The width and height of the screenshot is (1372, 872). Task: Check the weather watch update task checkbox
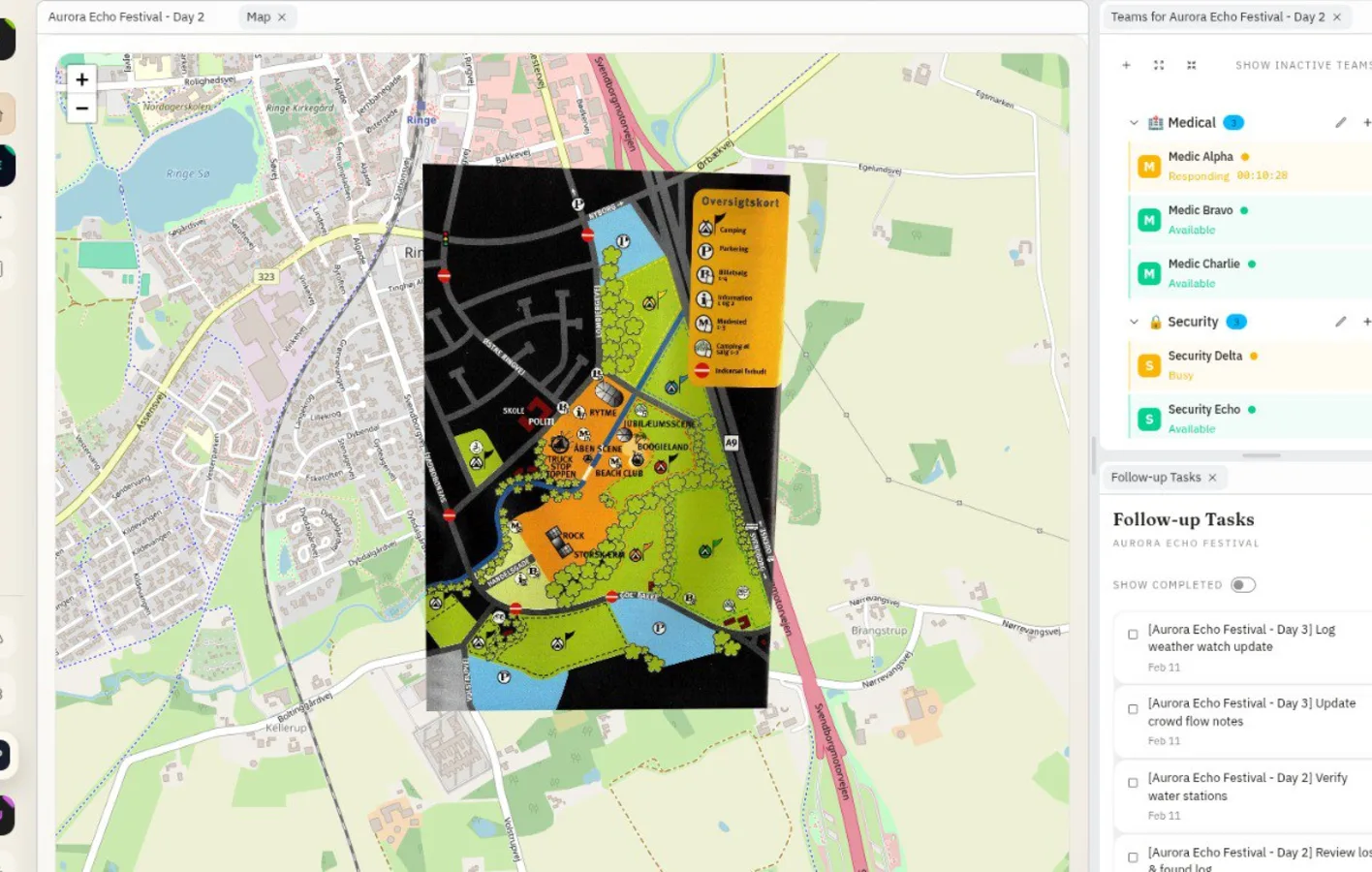(1133, 634)
